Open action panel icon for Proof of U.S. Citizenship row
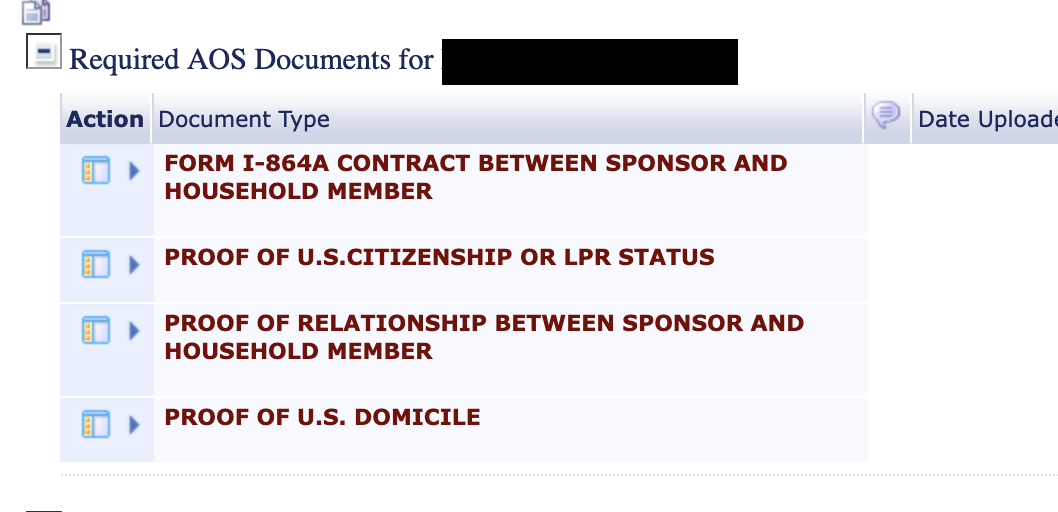This screenshot has width=1058, height=512. coord(96,264)
